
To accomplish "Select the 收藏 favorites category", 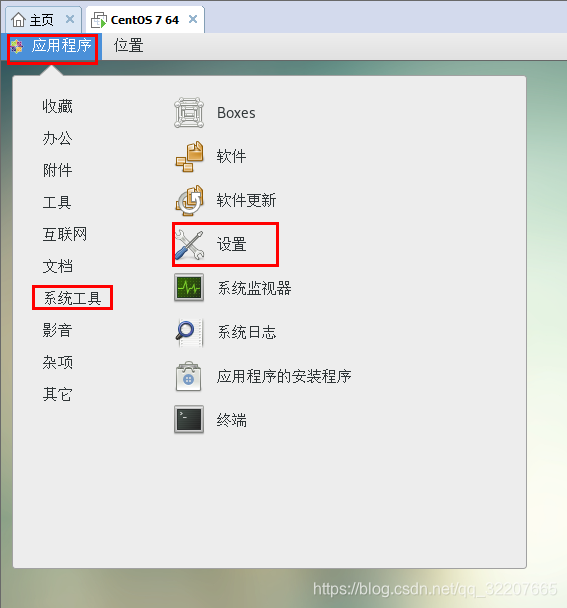I will click(57, 106).
